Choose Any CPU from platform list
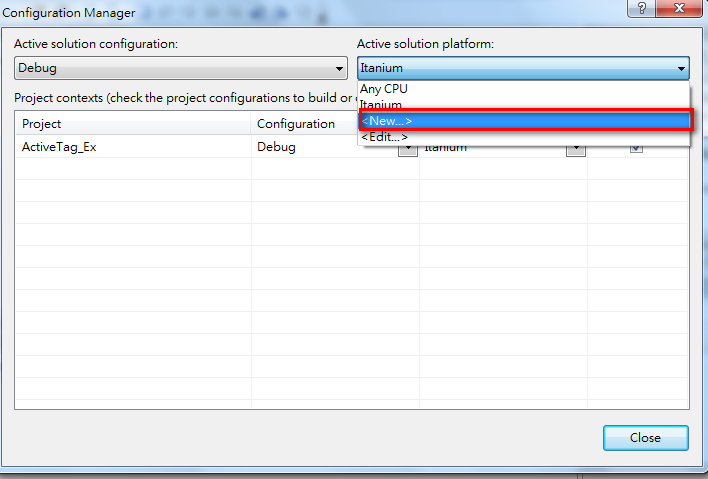This screenshot has height=479, width=708. pos(385,89)
